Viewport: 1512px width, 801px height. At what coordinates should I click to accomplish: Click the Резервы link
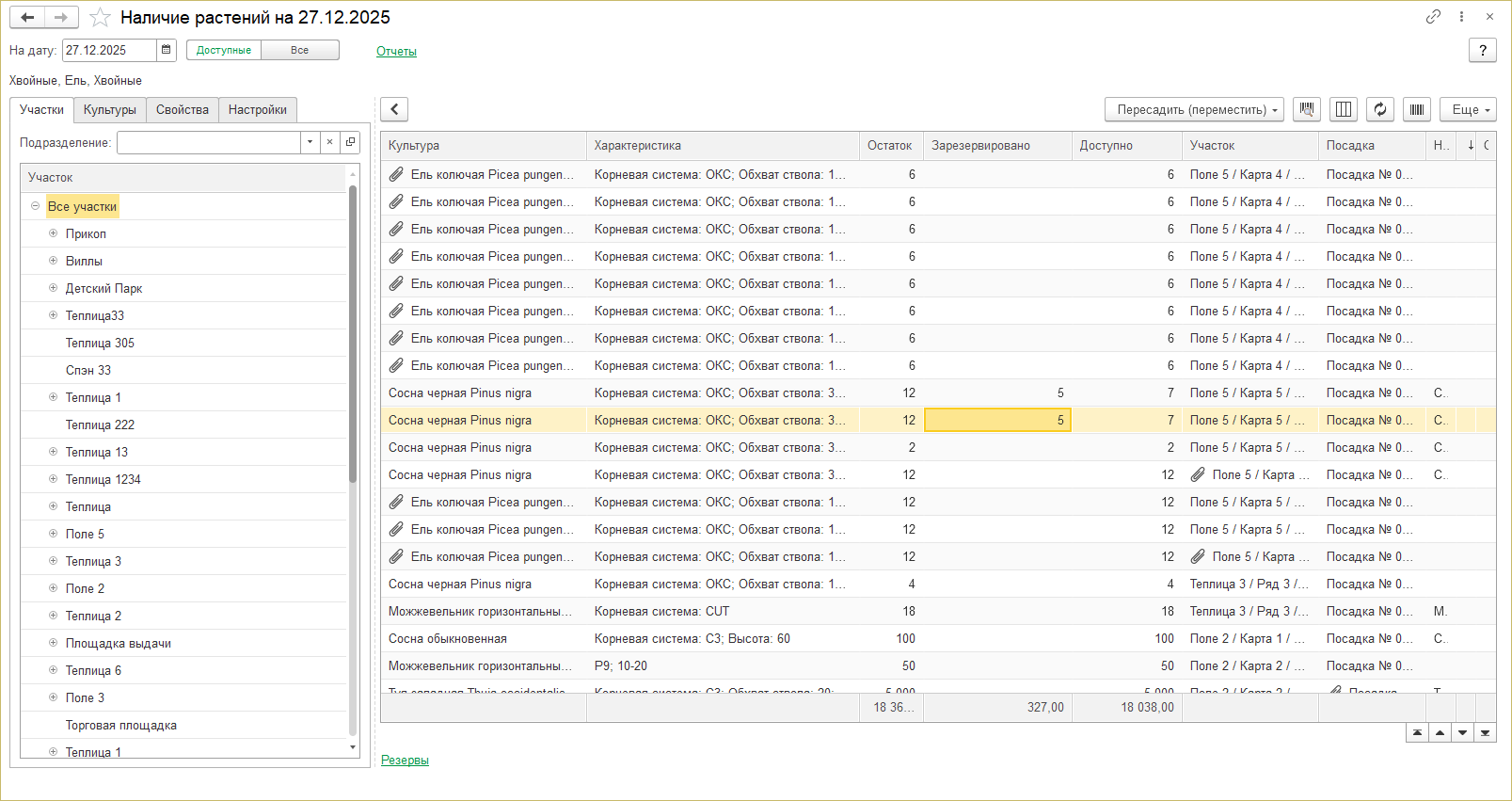click(x=405, y=761)
